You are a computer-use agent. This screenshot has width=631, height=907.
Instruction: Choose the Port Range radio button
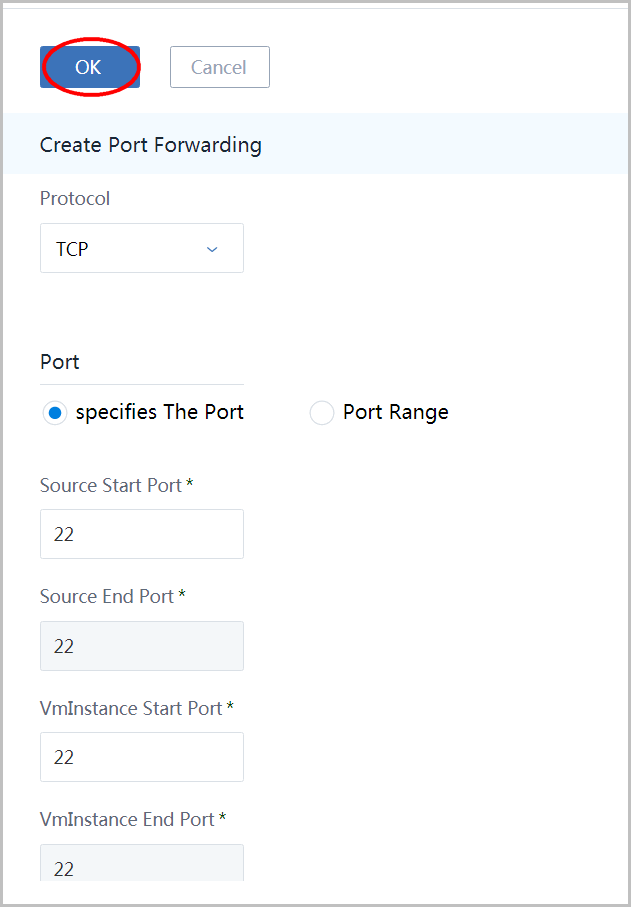click(x=322, y=413)
